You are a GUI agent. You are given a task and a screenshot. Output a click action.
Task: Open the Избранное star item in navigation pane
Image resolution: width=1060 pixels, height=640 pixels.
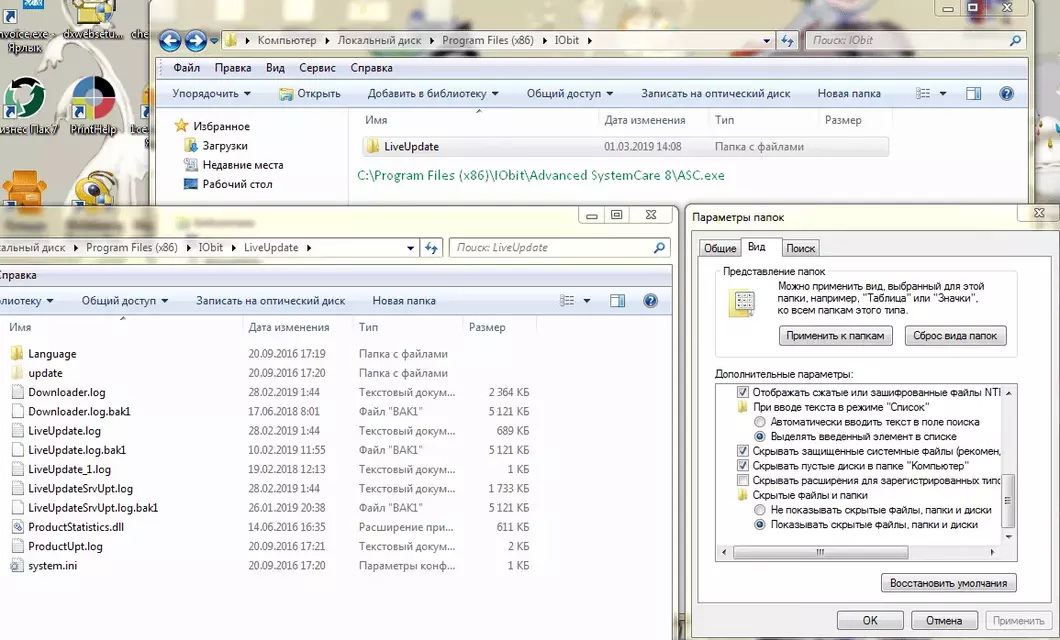(x=212, y=126)
